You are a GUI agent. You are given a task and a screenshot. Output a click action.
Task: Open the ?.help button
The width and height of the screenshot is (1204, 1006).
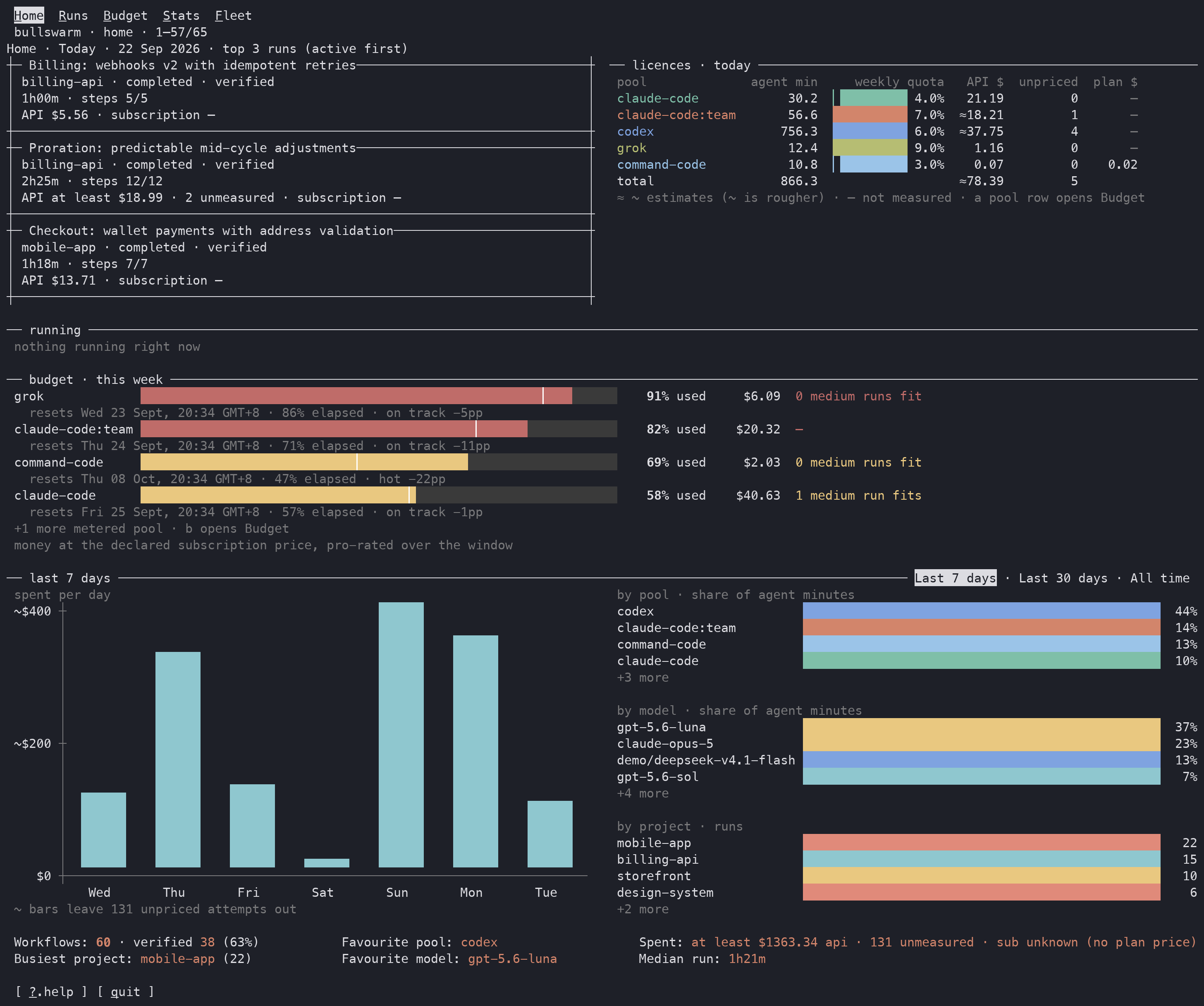(51, 992)
